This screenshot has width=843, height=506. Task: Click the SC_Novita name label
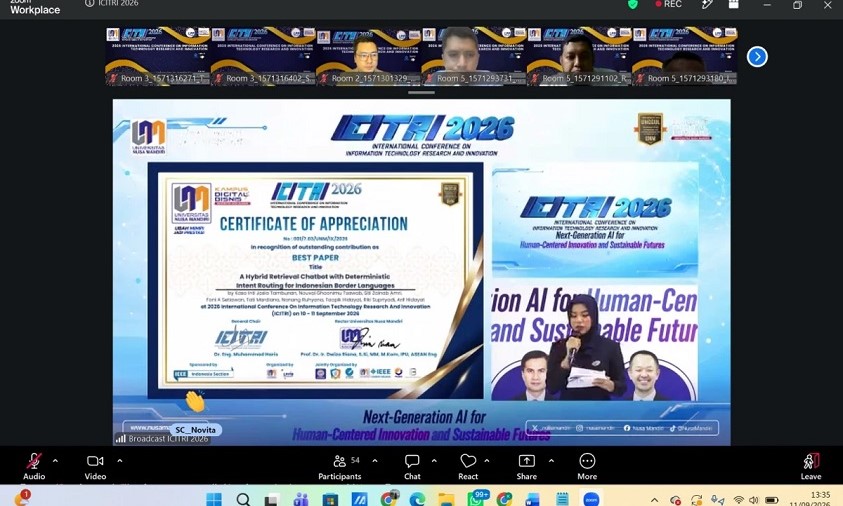[x=196, y=430]
